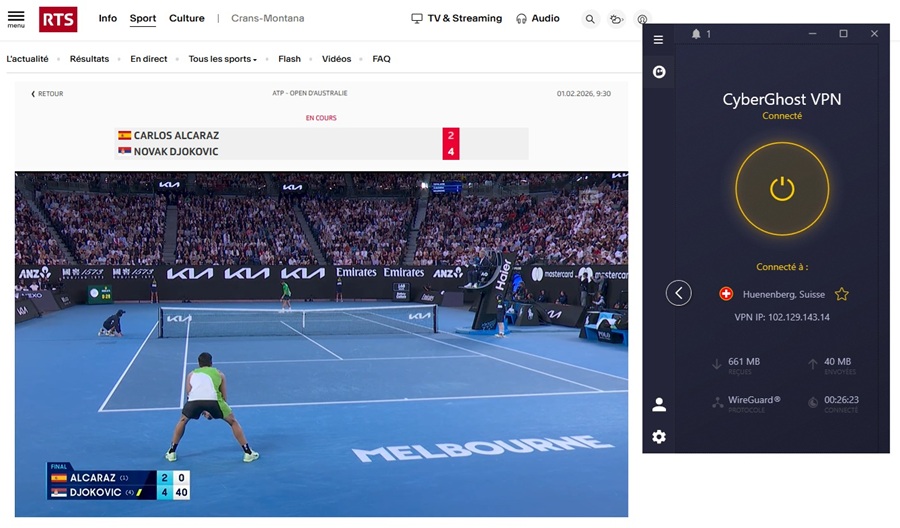
Task: Click the CyberGhost ghost logo icon
Action: [x=659, y=72]
